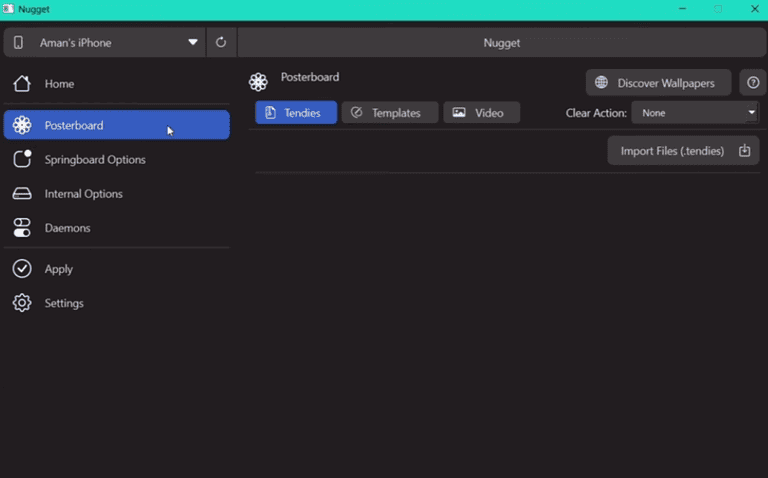Click the Nugget title bar button
This screenshot has height=478, width=768.
coord(501,43)
